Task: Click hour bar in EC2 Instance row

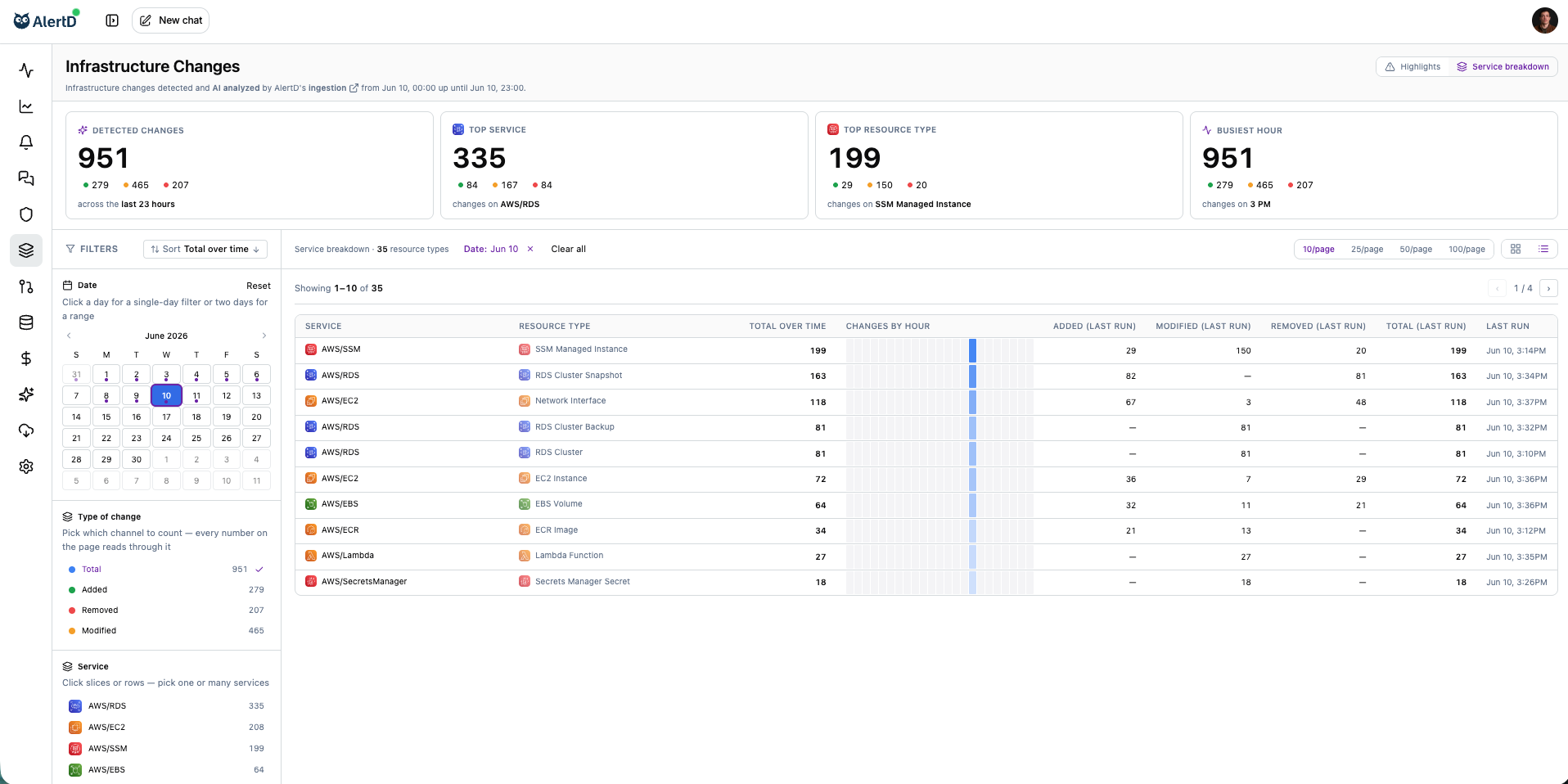Action: (x=972, y=480)
